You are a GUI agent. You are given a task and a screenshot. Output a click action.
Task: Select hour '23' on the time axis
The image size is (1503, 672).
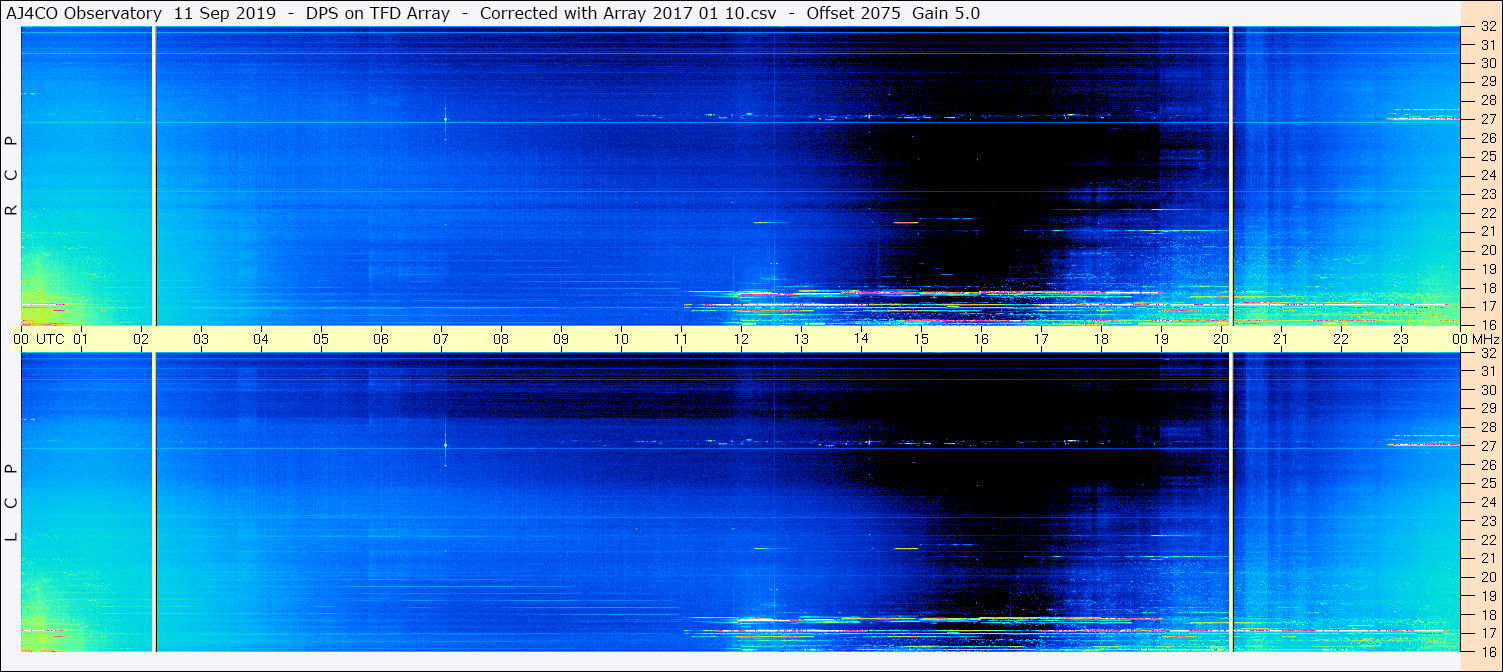(1401, 339)
